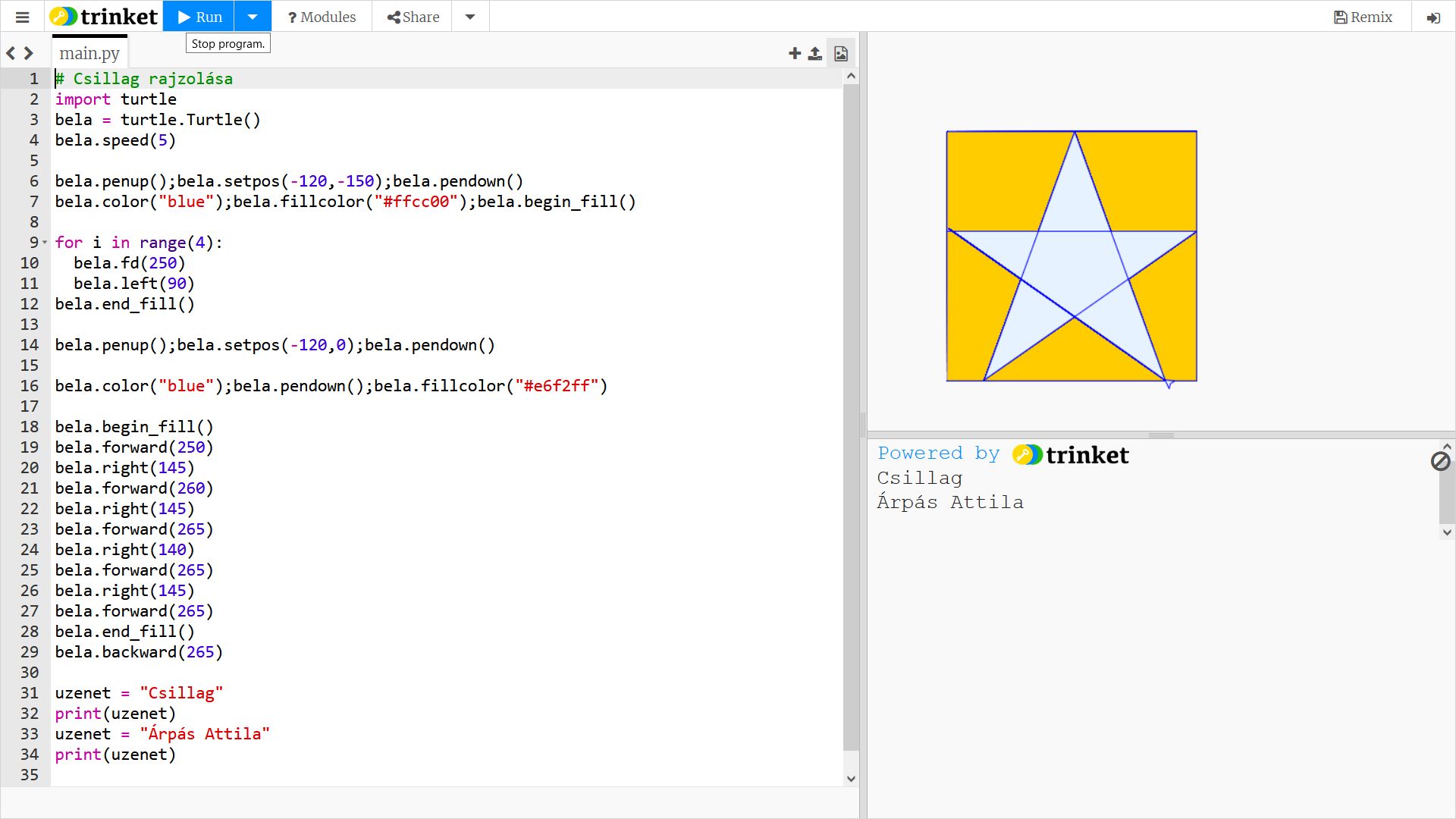Open the image library icon
This screenshot has height=819, width=1456.
(x=841, y=53)
